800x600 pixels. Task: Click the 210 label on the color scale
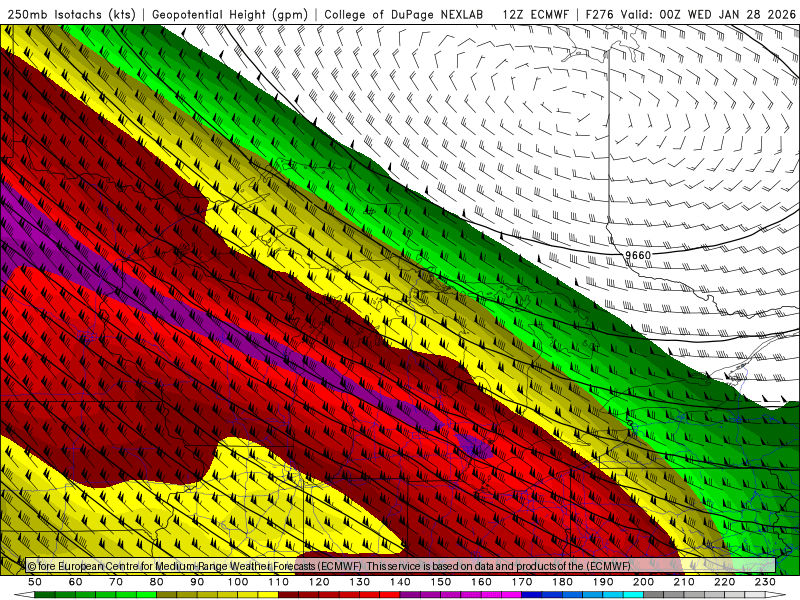[684, 582]
